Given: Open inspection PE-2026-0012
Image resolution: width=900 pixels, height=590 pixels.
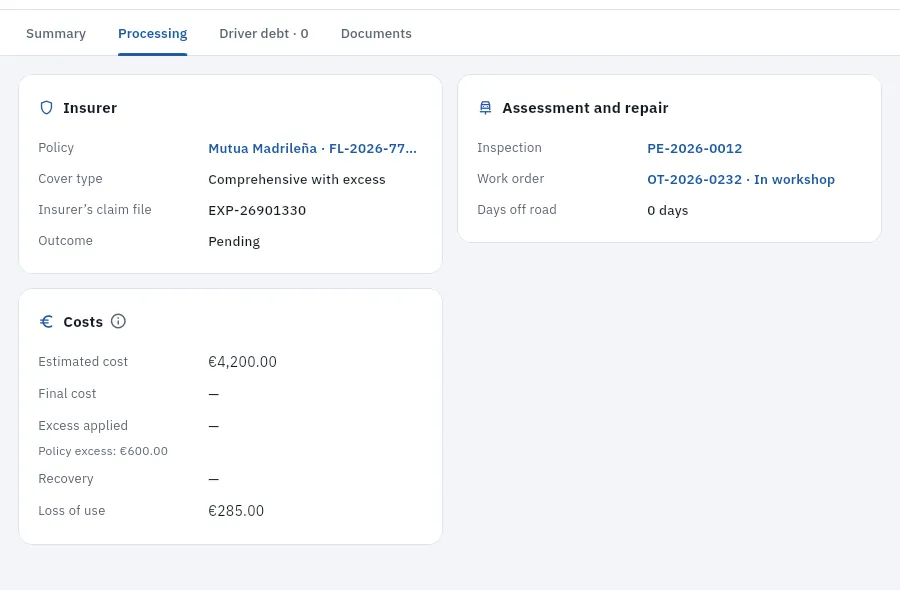Looking at the screenshot, I should pos(695,149).
